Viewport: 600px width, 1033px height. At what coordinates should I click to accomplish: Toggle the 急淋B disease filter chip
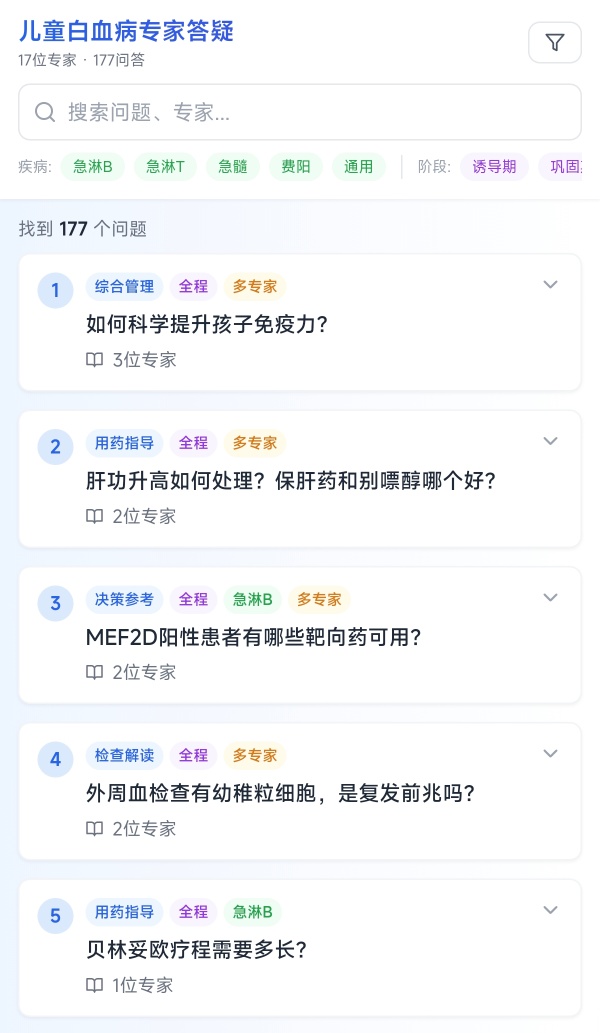(x=93, y=167)
